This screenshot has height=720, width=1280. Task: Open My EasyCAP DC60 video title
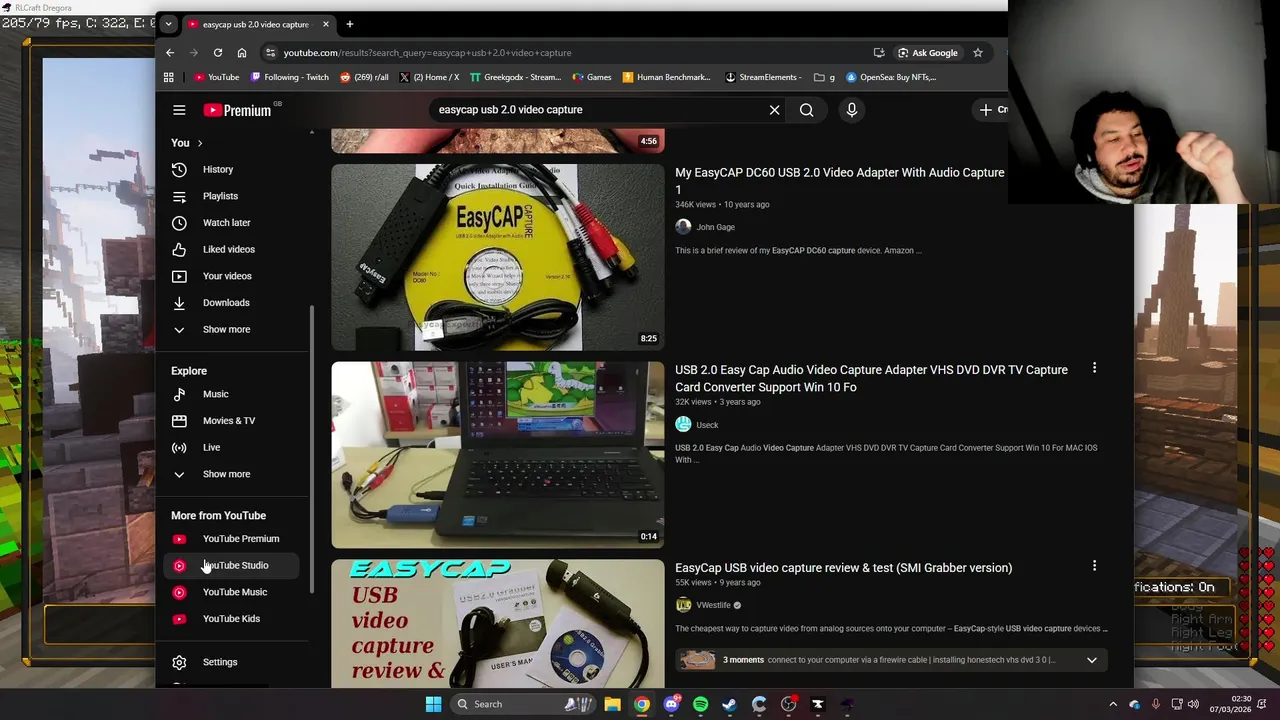tap(840, 181)
